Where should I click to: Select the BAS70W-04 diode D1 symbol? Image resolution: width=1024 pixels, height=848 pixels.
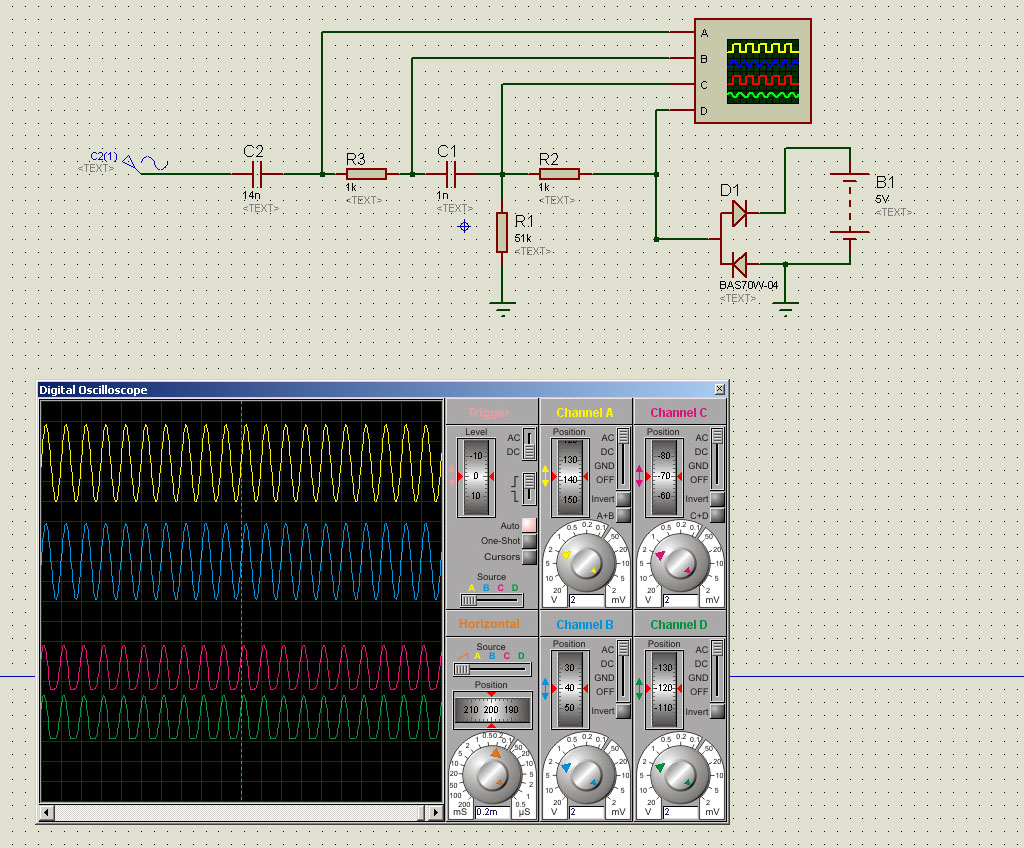739,239
